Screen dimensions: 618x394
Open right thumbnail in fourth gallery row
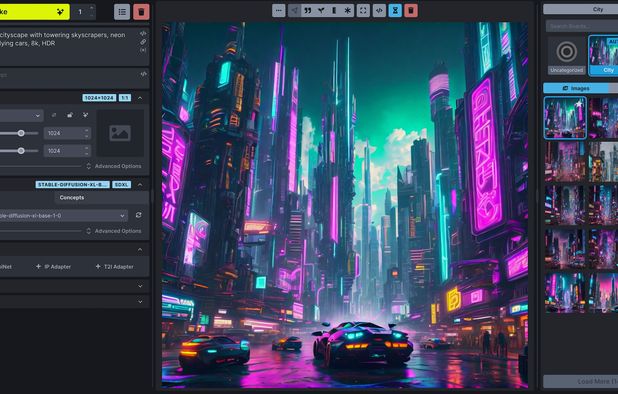[603, 249]
